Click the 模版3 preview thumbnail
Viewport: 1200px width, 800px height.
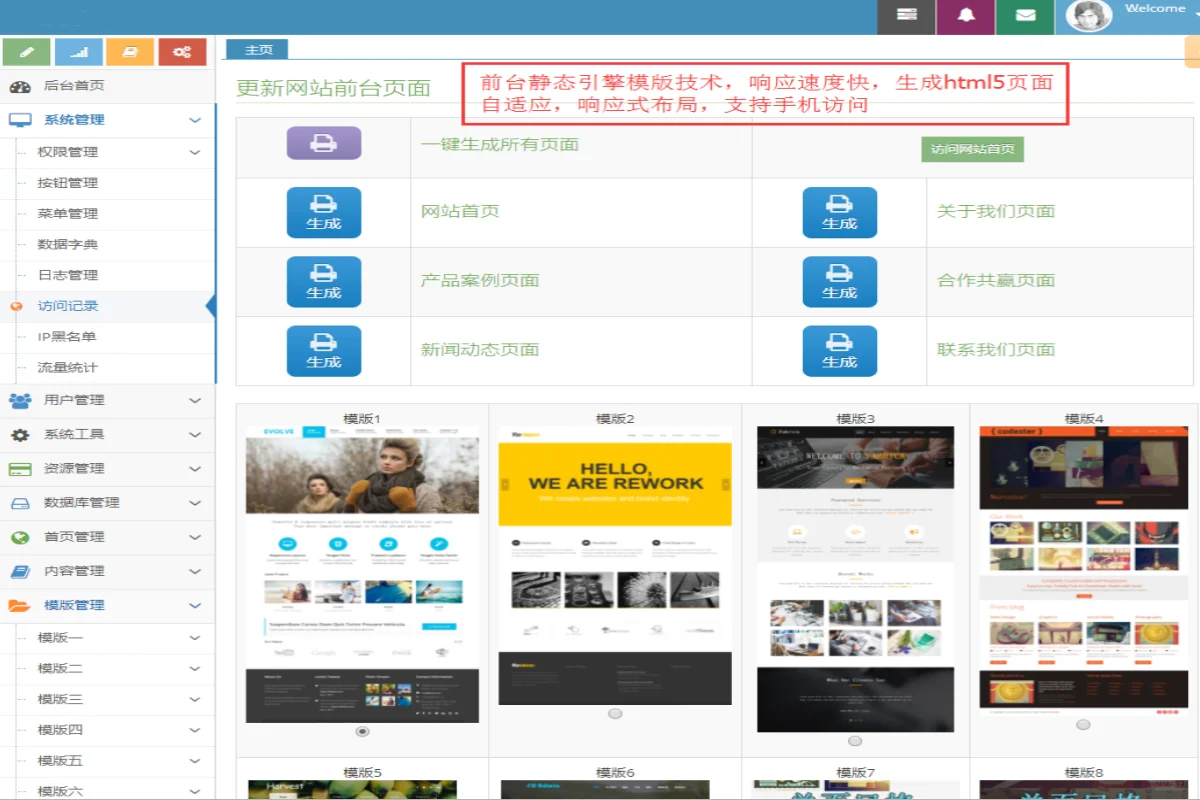pos(855,578)
